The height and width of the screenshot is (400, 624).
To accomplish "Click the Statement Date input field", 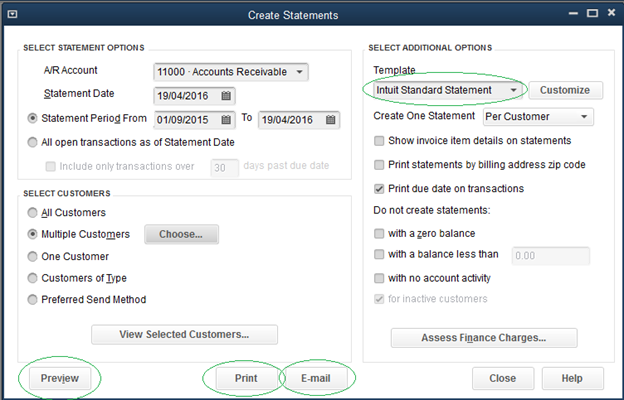I will [x=186, y=95].
